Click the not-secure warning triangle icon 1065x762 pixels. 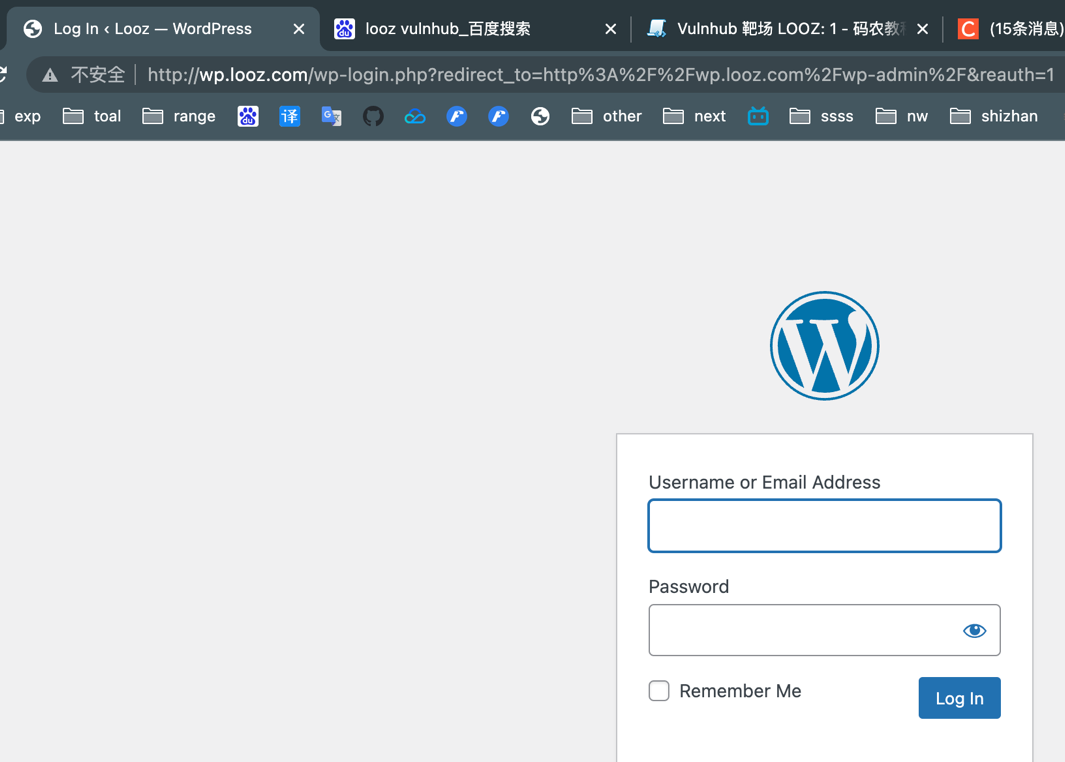[x=50, y=75]
